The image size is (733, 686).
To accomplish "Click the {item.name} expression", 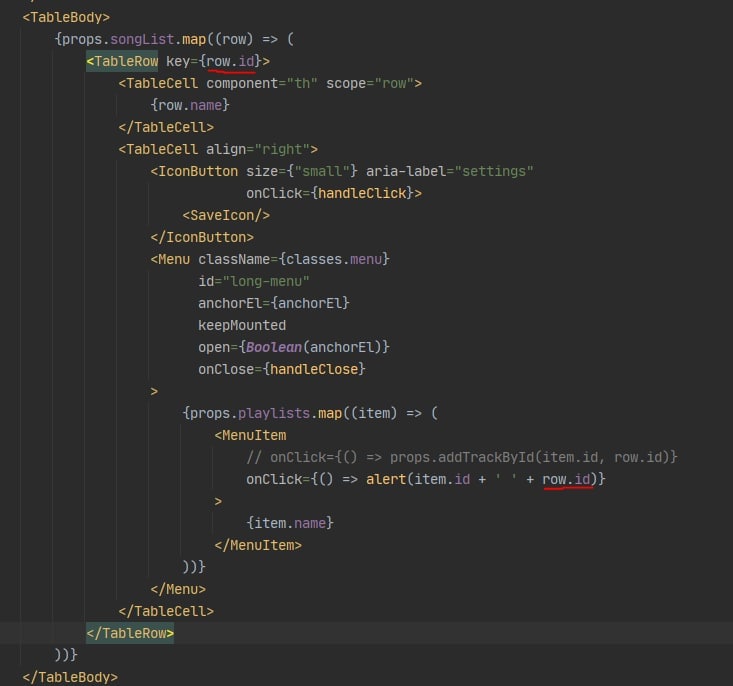I will pos(290,523).
